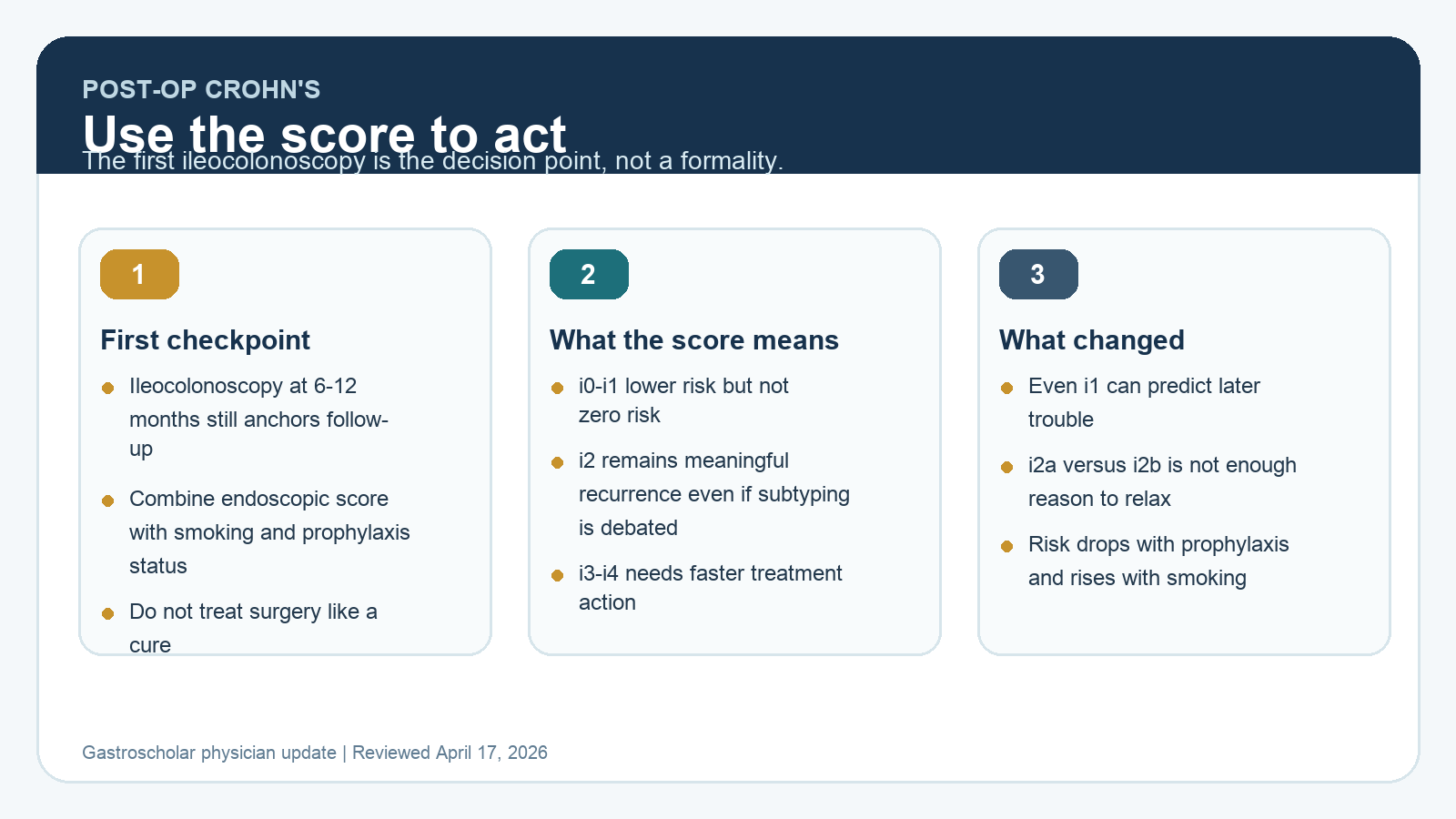This screenshot has width=1456, height=819.
Task: Click the subtitle about first ileocolonoscopy decision point
Action: pos(432,161)
